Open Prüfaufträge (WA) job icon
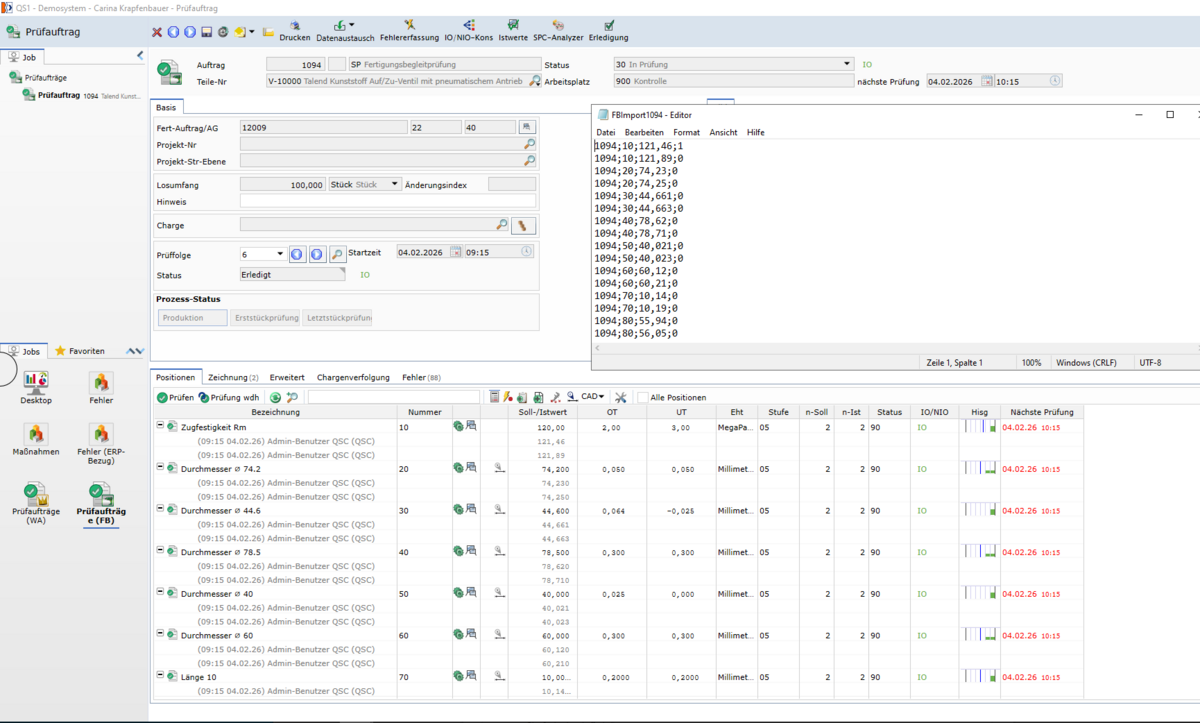 point(36,503)
